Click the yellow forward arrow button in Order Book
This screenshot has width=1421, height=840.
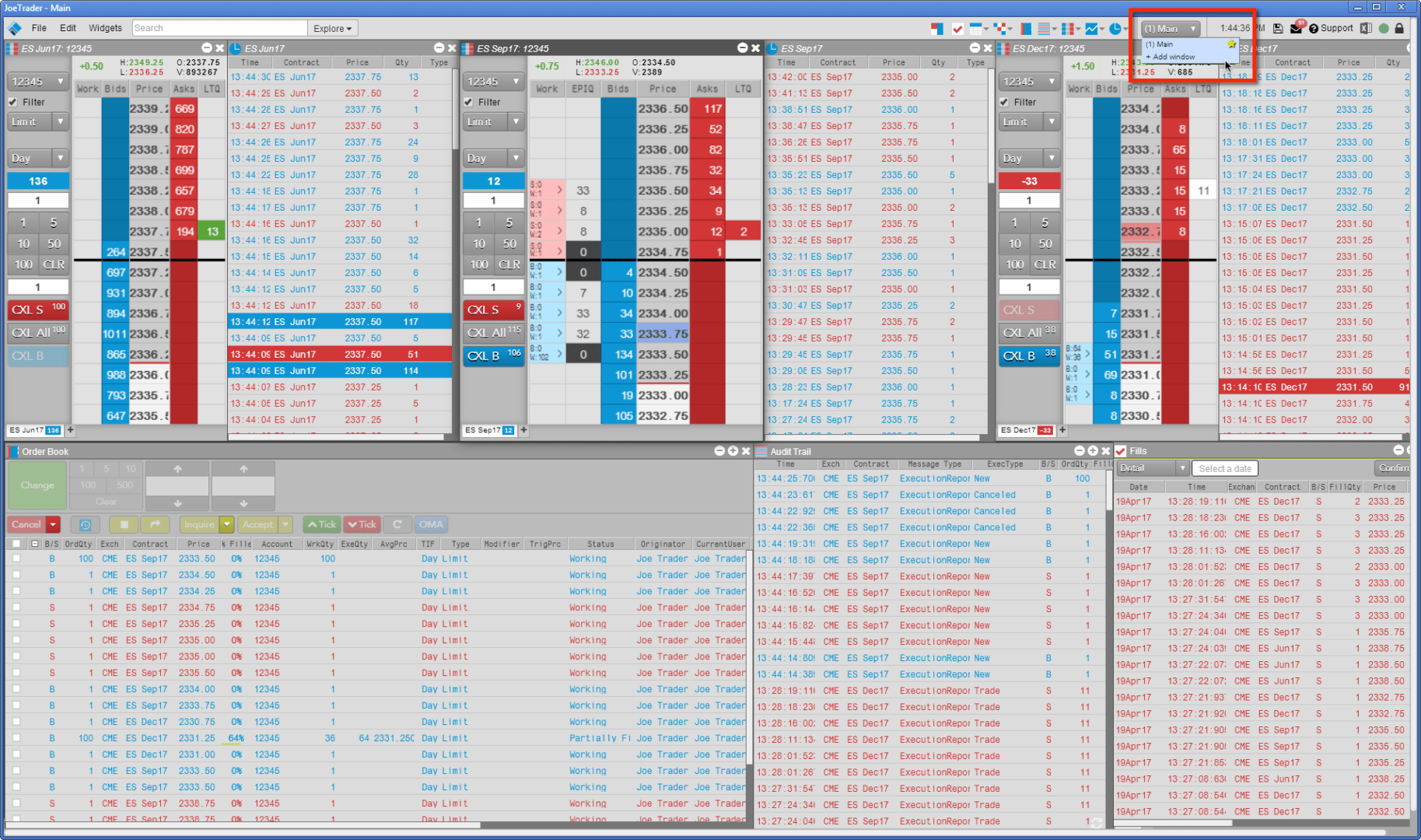[155, 525]
